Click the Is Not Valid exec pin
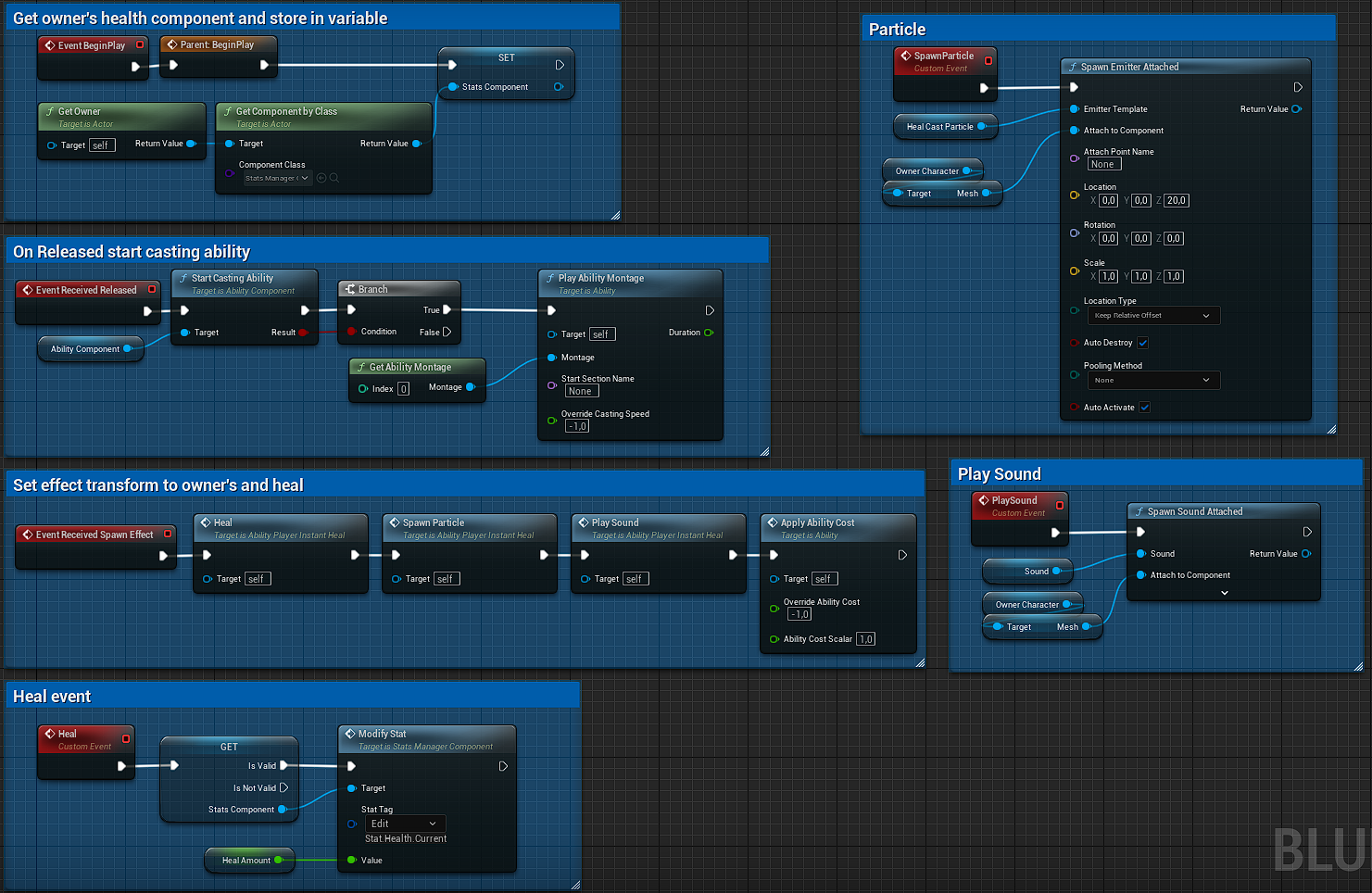 coord(283,787)
